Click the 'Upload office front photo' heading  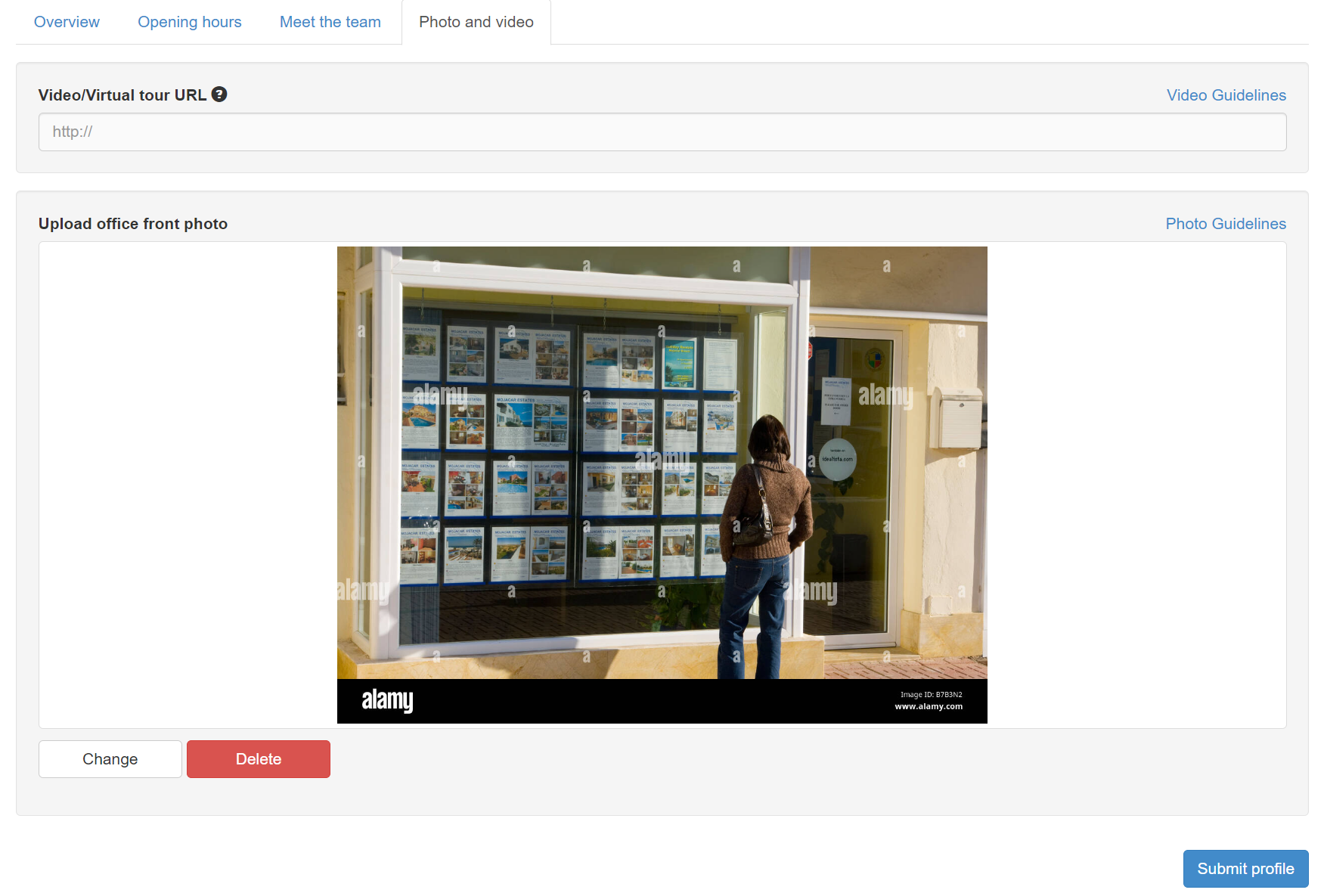(133, 224)
